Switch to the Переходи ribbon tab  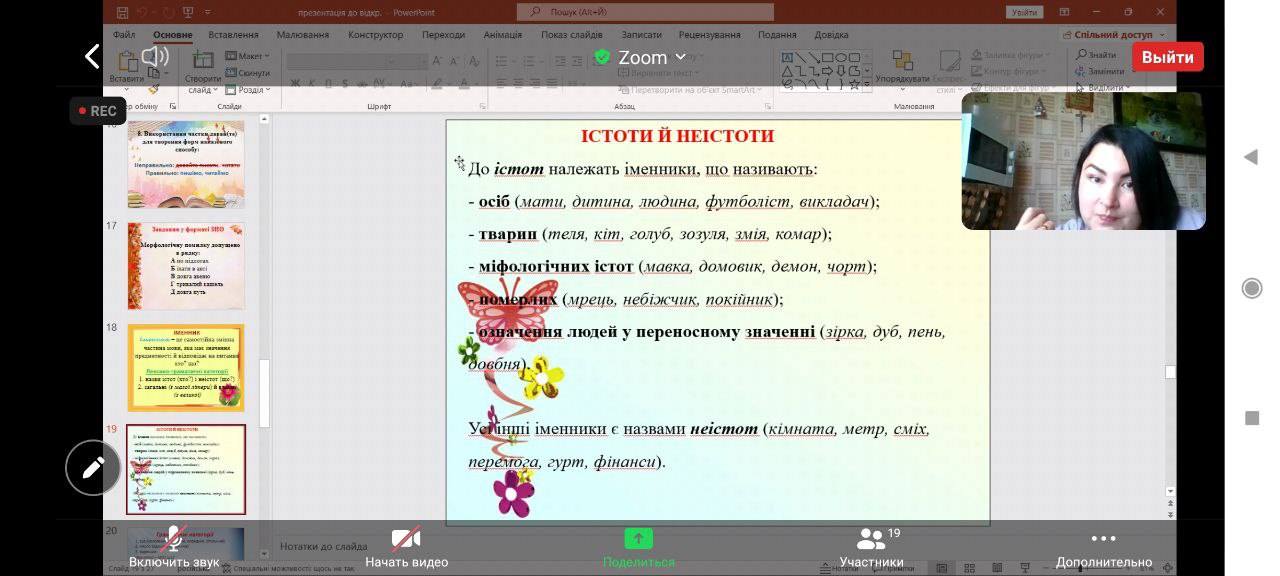click(x=443, y=35)
